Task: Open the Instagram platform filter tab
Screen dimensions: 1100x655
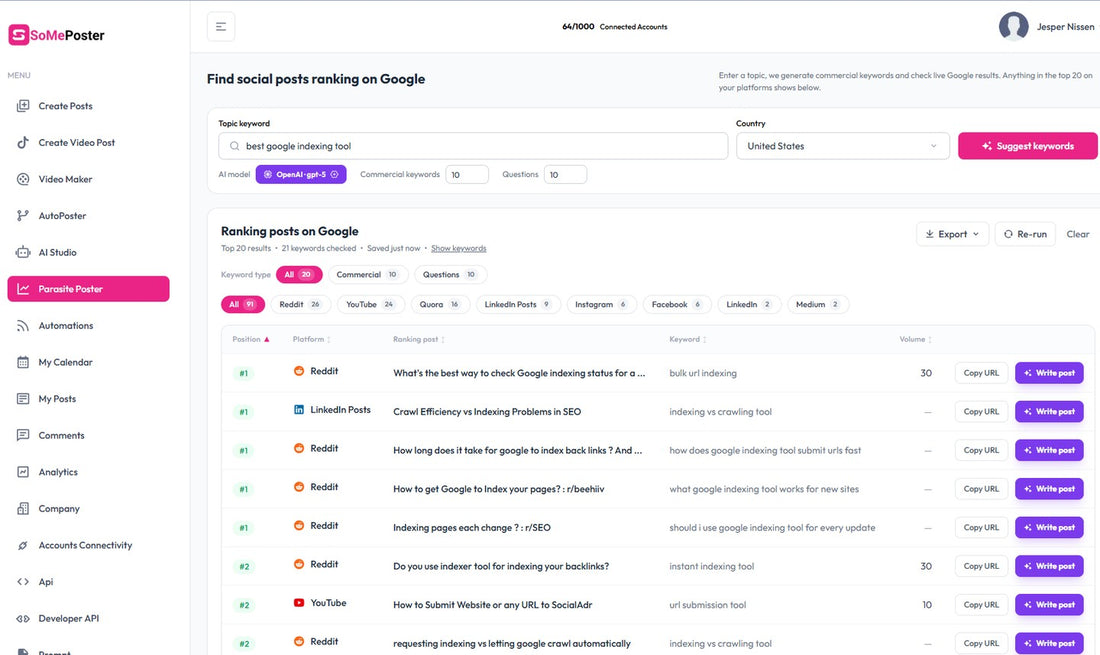Action: coord(601,304)
